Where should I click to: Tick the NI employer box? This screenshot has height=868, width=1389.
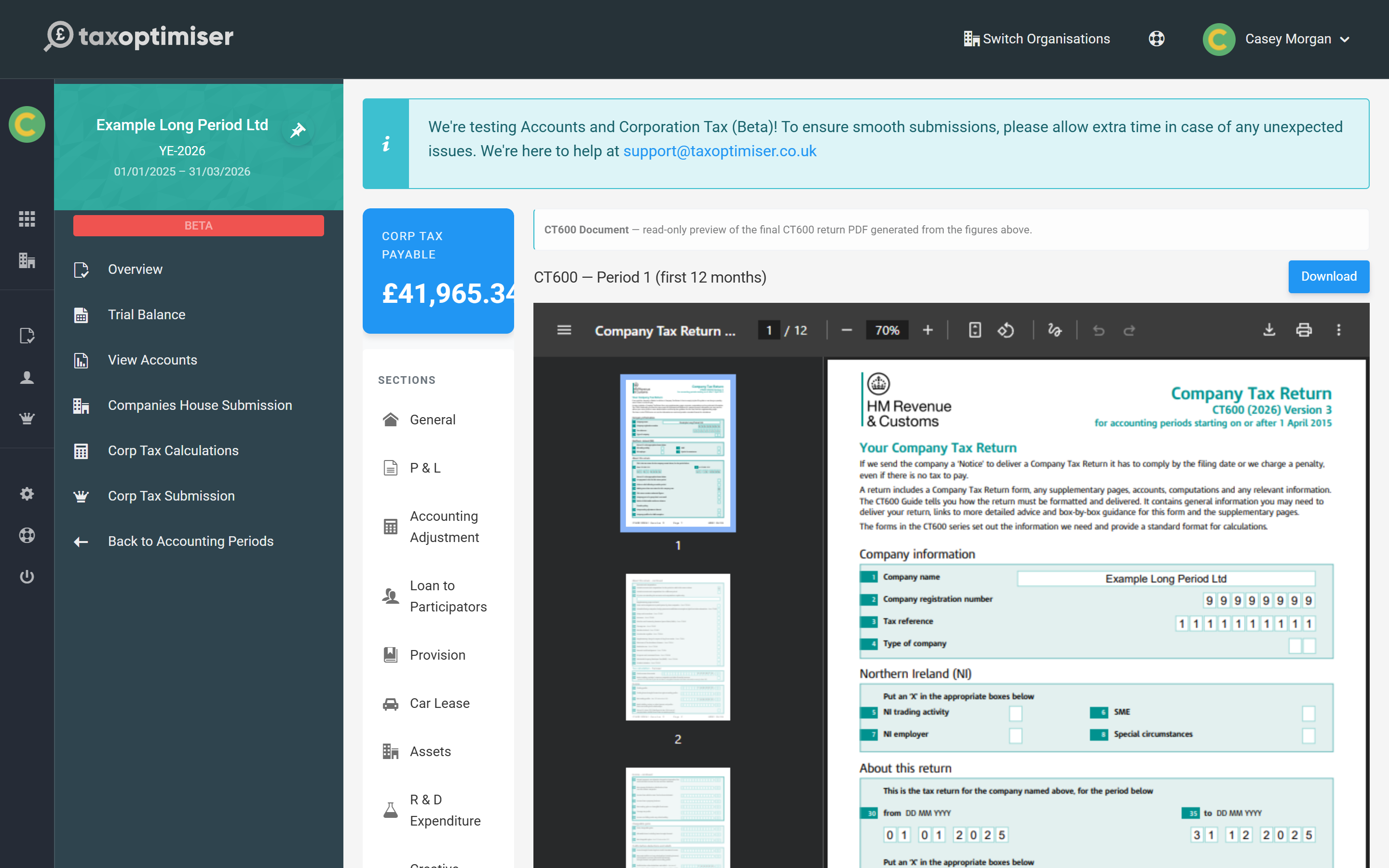point(1015,735)
